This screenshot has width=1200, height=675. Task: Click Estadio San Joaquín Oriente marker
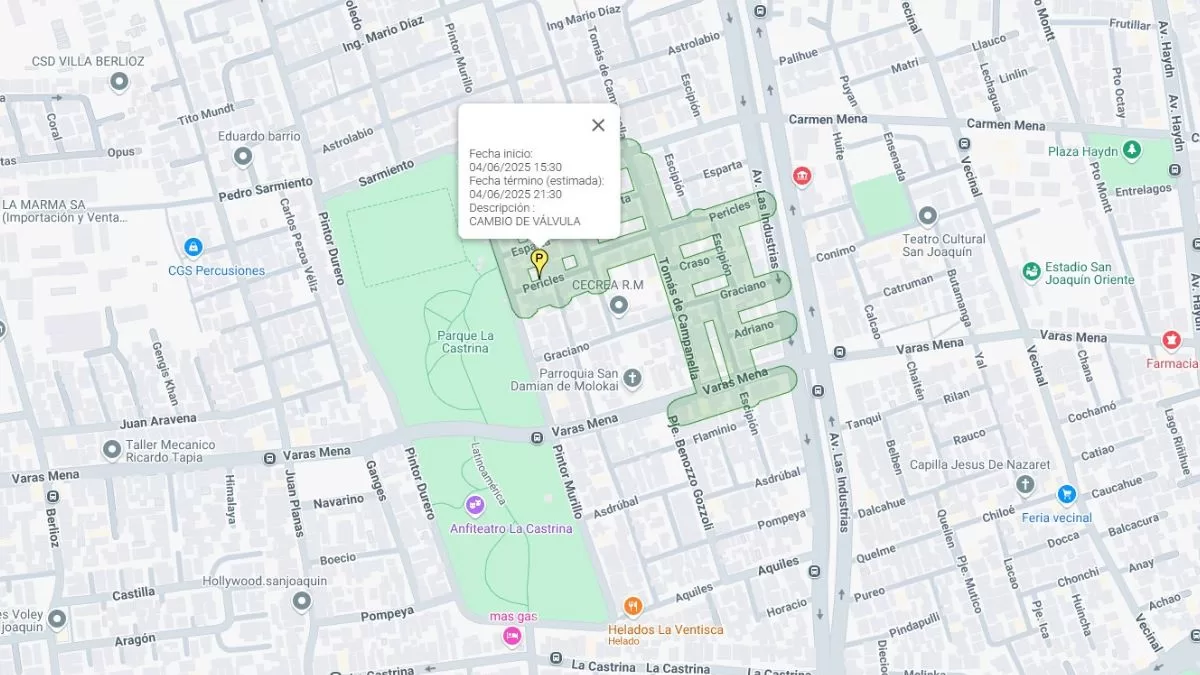(1031, 272)
